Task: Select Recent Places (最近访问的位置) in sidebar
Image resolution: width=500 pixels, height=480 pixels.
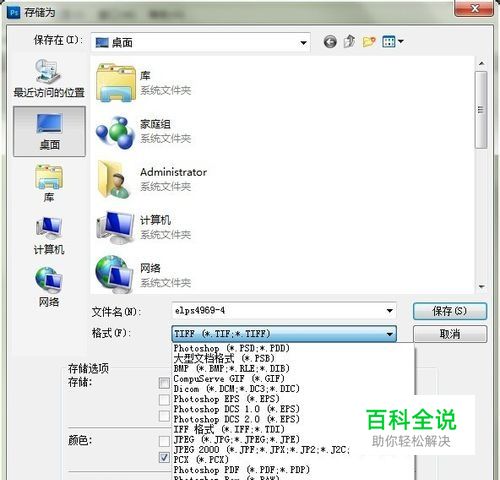Action: 49,79
